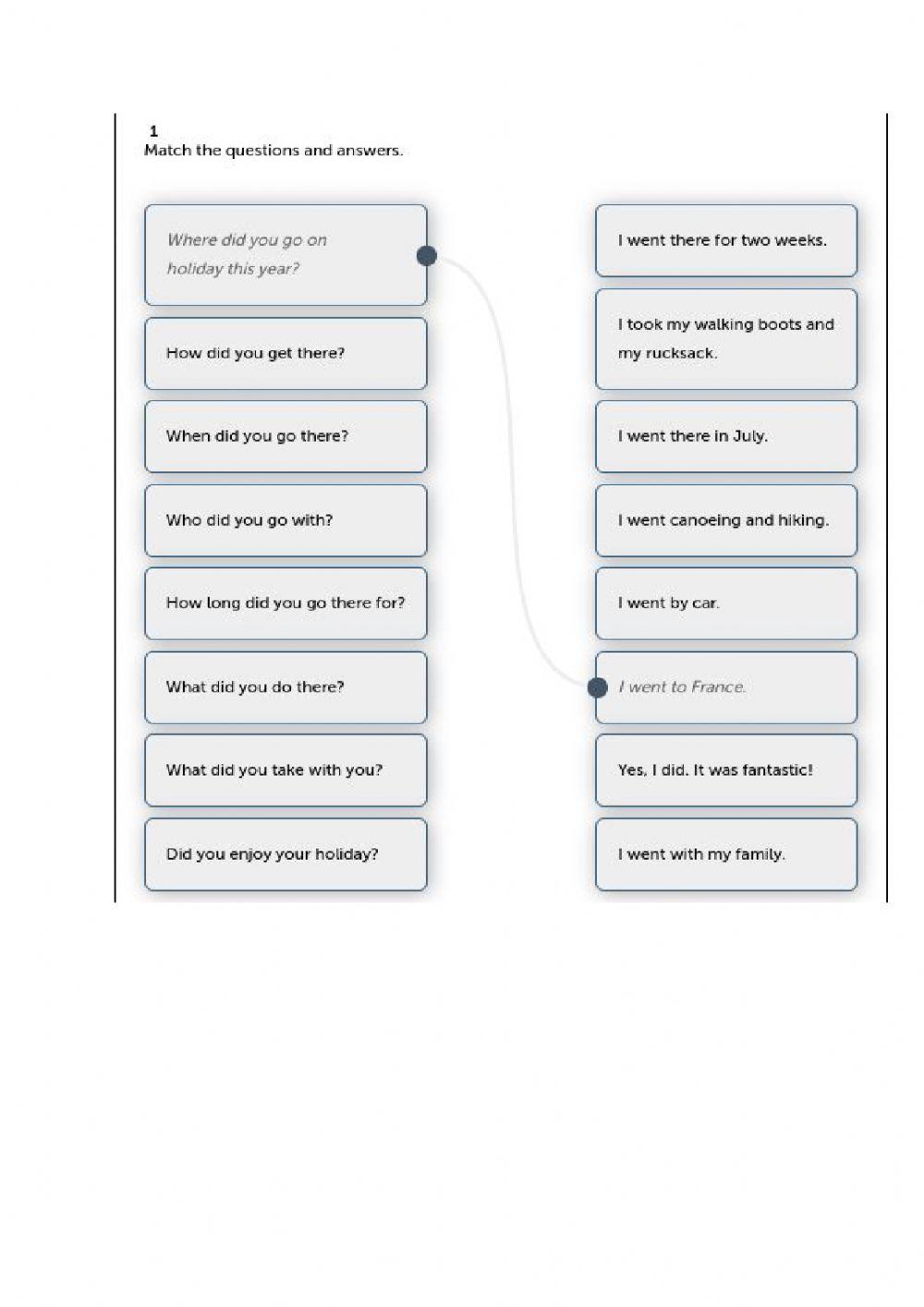Choose the 'When did you go there?' question
Image resolution: width=924 pixels, height=1307 pixels.
point(286,436)
